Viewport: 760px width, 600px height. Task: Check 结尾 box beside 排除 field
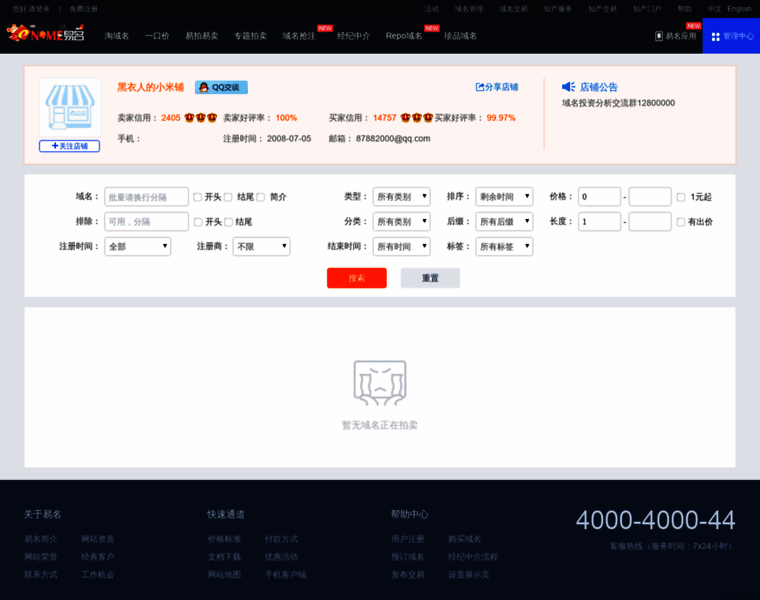(228, 222)
